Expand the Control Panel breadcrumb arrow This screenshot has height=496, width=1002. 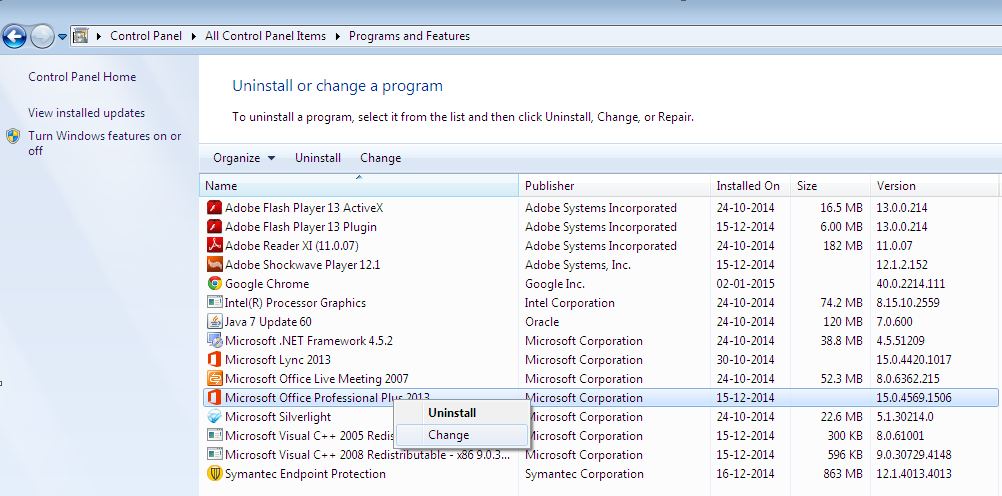pos(194,36)
